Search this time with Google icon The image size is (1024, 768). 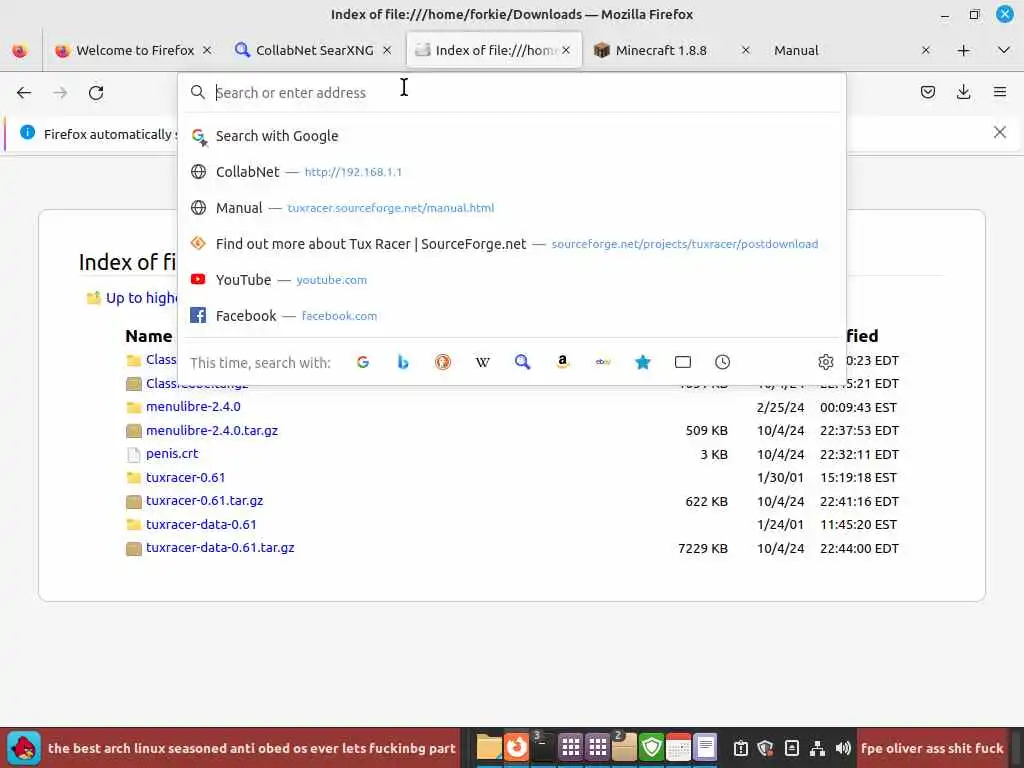pyautogui.click(x=363, y=362)
